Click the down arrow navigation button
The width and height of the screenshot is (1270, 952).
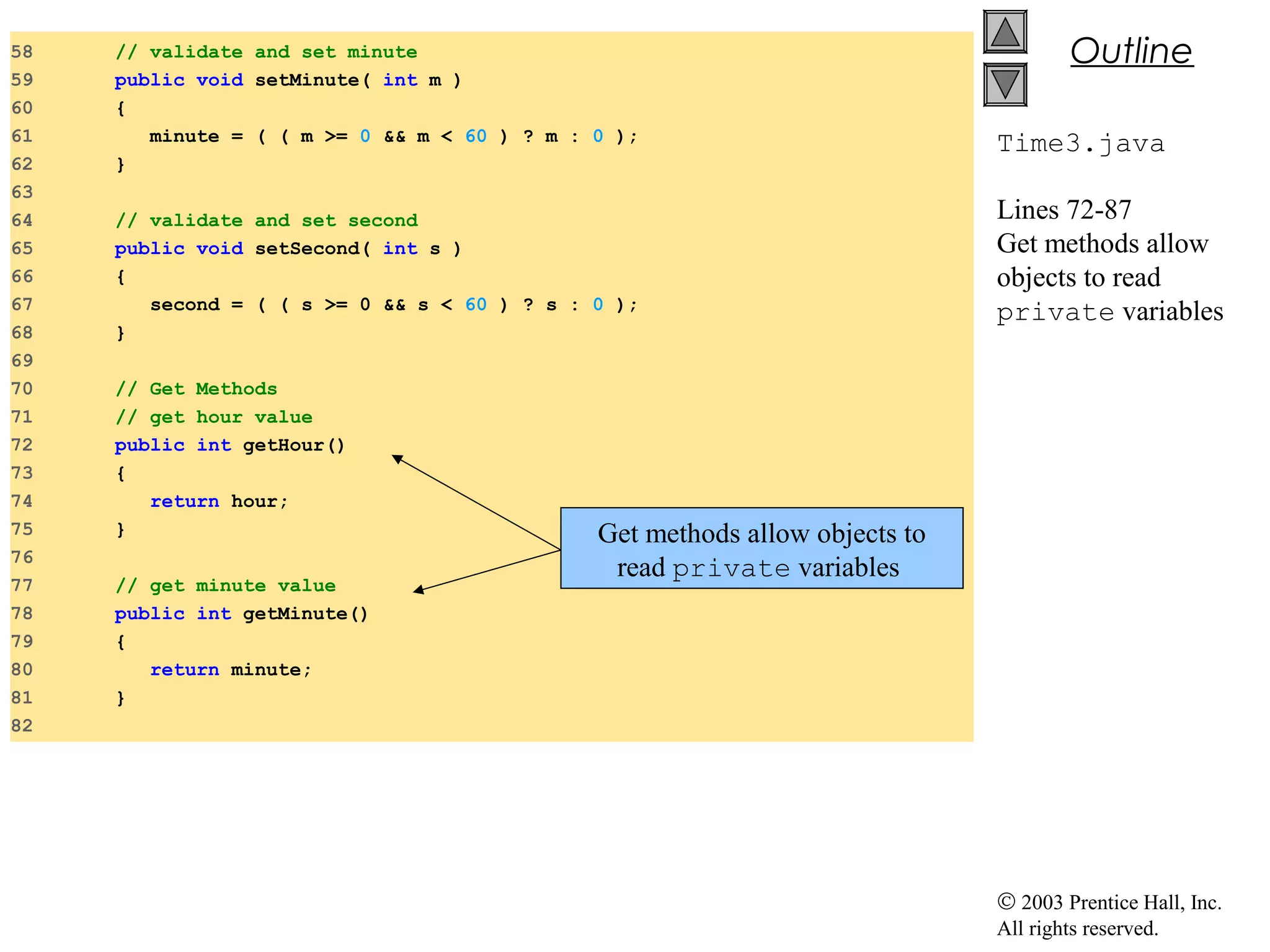coord(1005,85)
